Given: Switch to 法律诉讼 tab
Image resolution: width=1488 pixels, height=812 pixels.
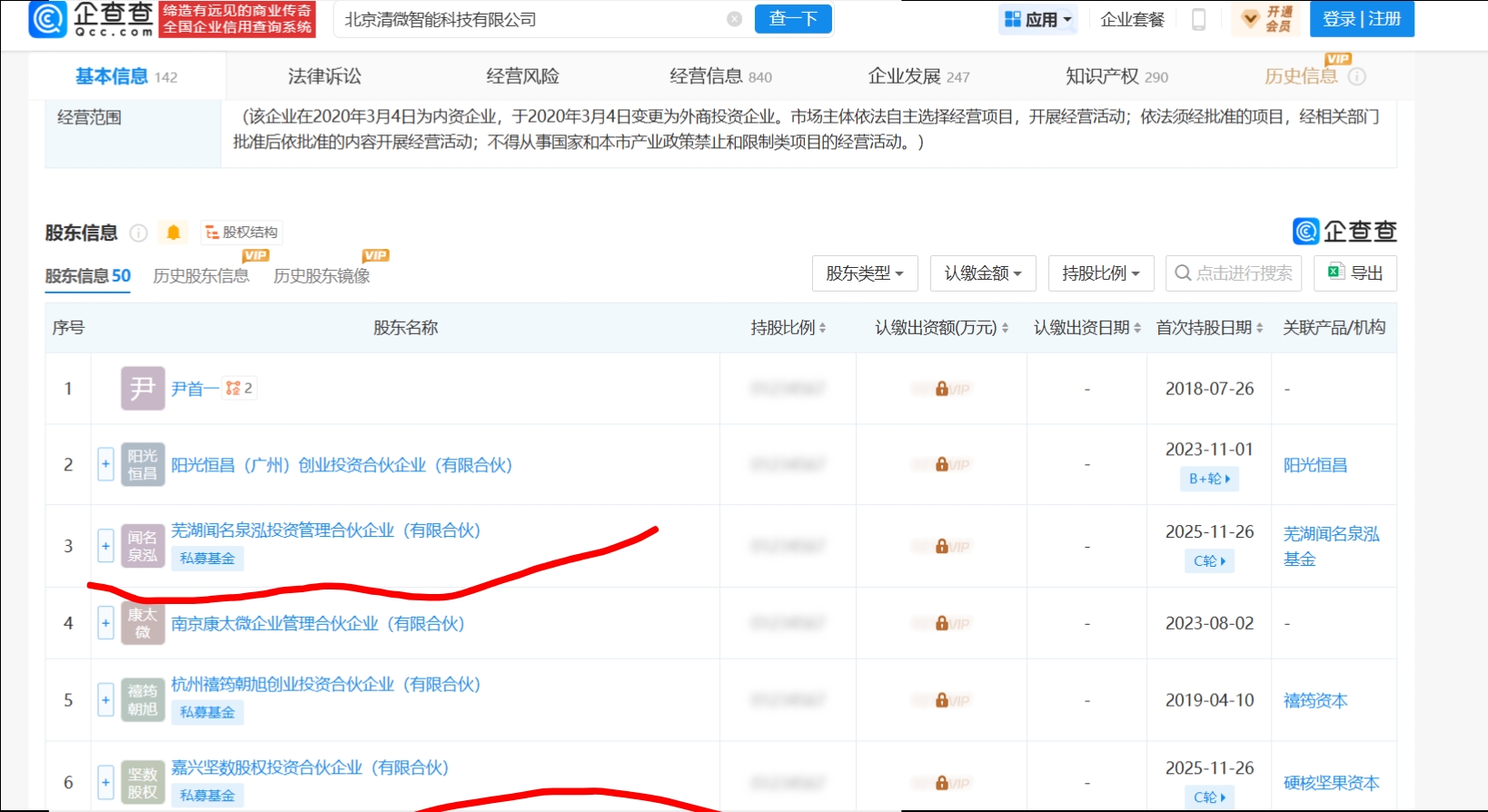Looking at the screenshot, I should (324, 76).
